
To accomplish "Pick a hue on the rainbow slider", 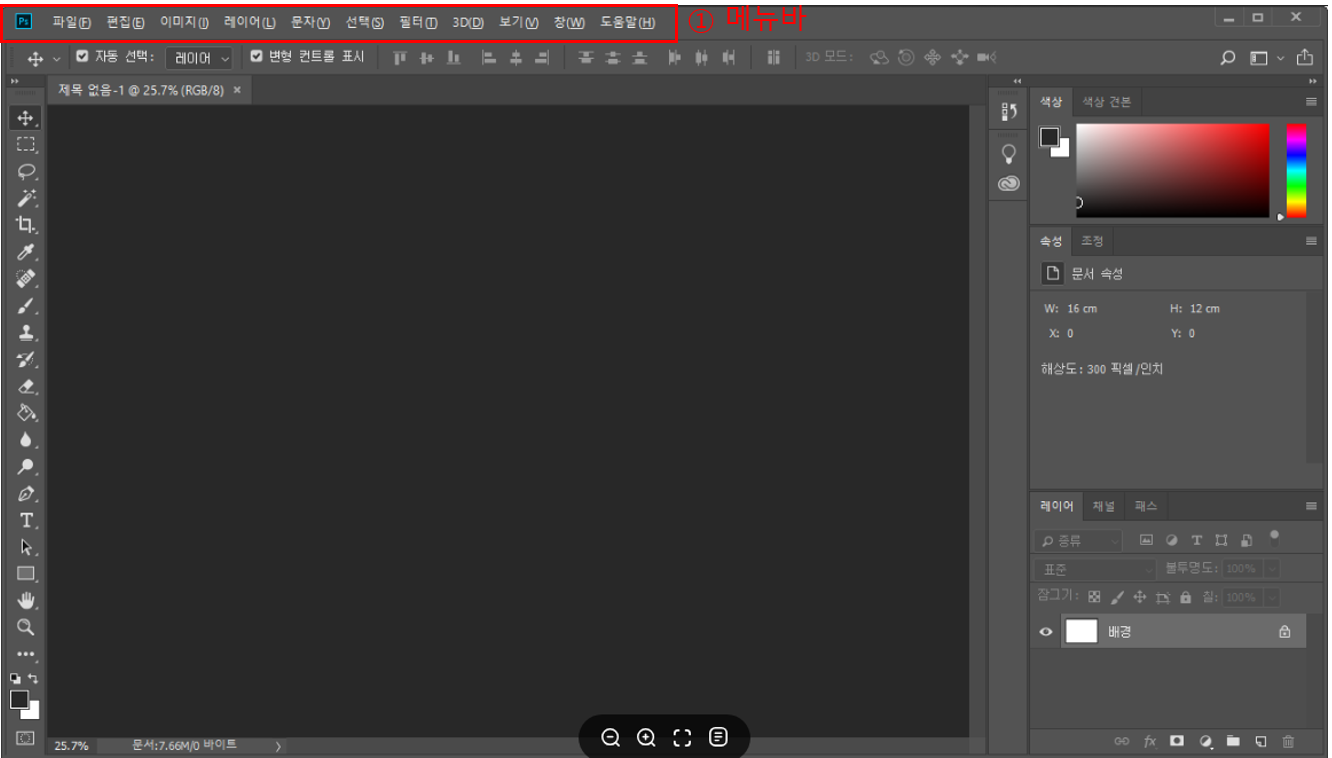I will pyautogui.click(x=1296, y=170).
